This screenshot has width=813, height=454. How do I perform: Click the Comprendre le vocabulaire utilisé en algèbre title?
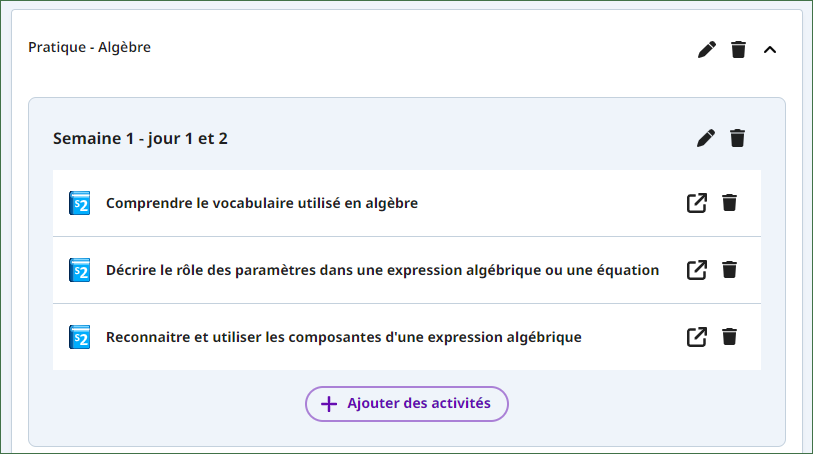tap(262, 203)
